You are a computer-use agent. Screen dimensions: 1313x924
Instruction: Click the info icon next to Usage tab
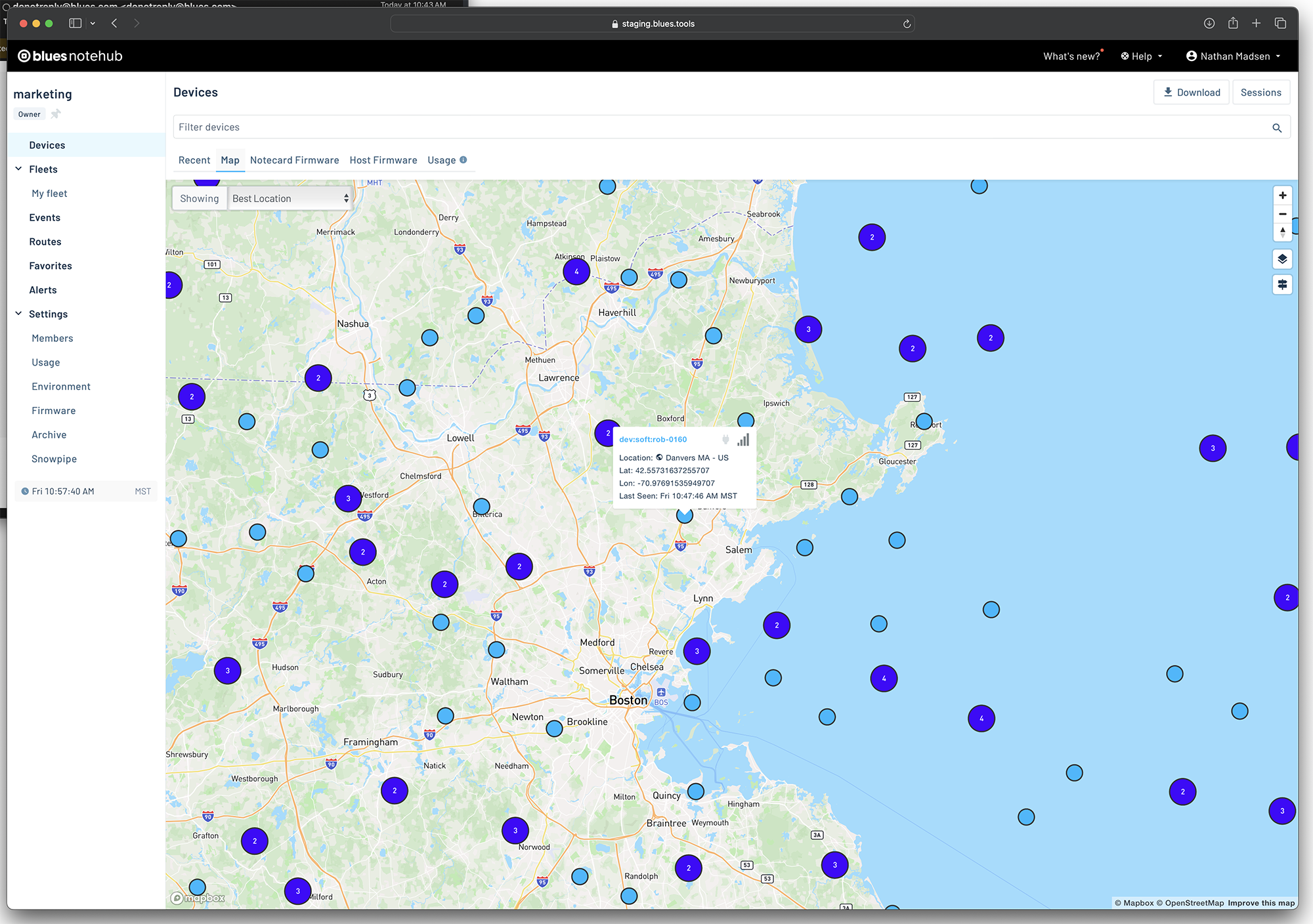point(463,159)
